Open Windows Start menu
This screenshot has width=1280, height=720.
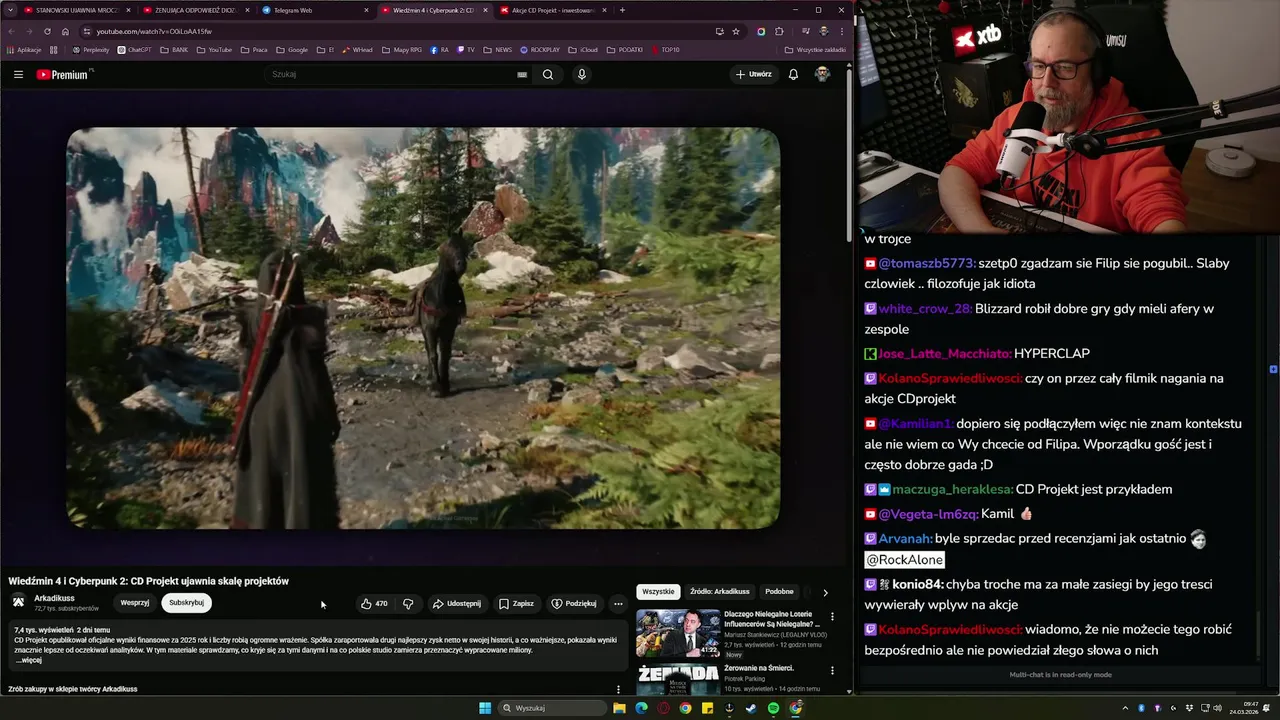[485, 708]
